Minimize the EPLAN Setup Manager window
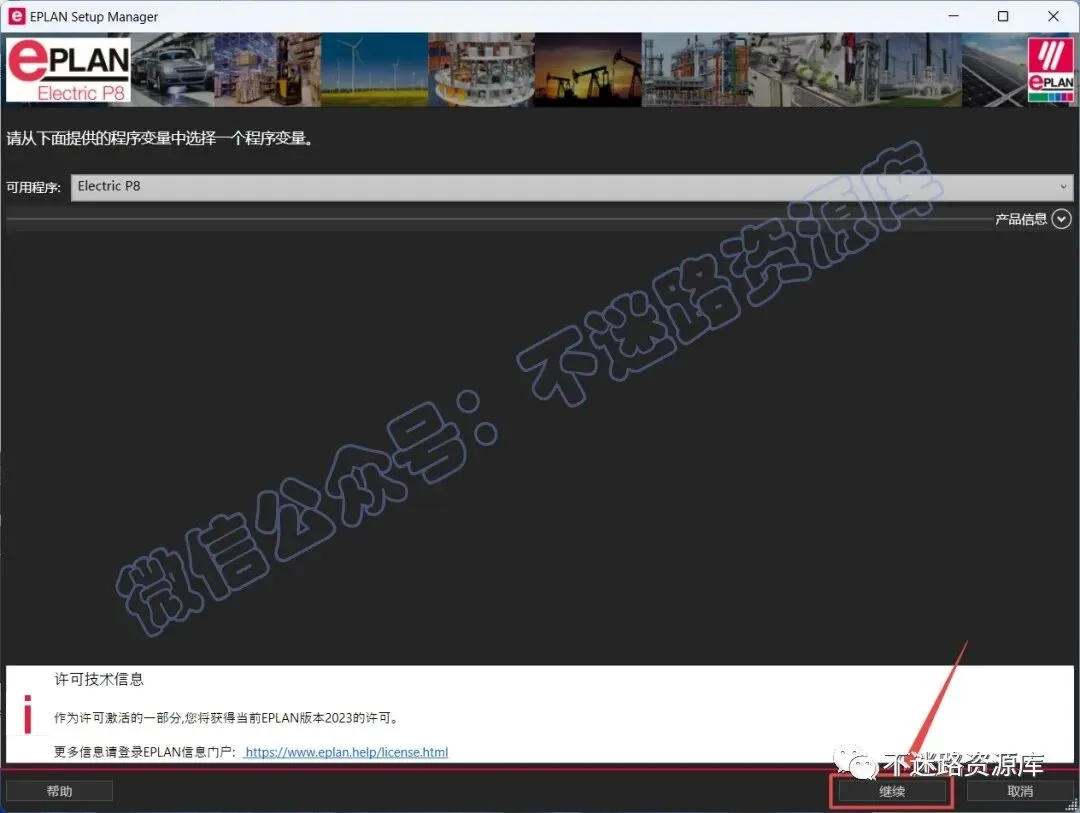Image resolution: width=1080 pixels, height=813 pixels. pyautogui.click(x=953, y=16)
